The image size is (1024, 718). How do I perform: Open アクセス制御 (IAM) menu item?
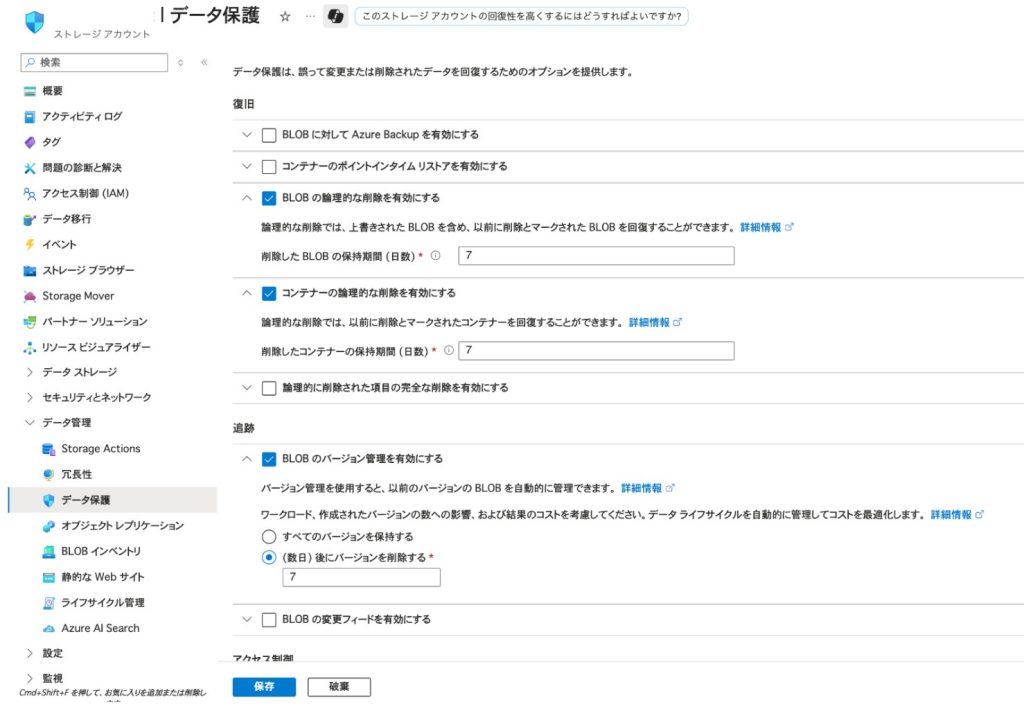[85, 193]
